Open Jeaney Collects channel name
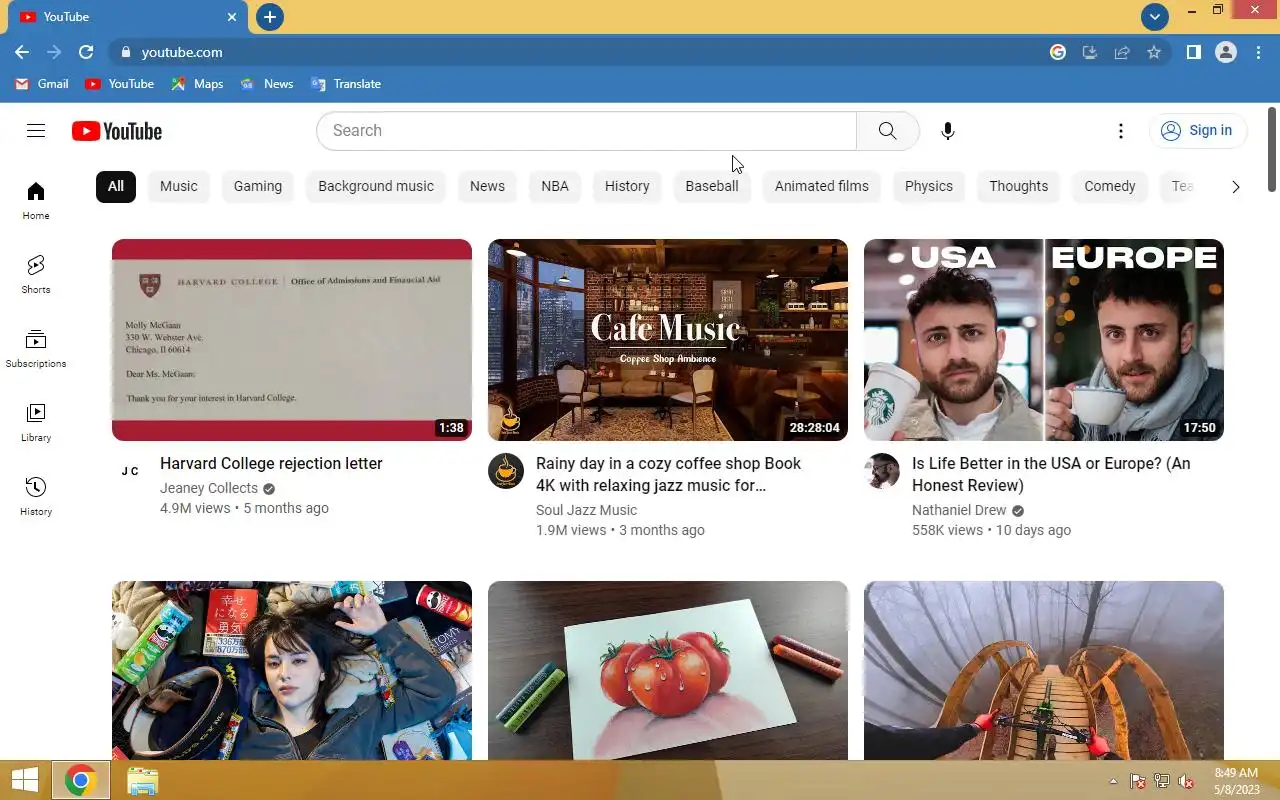This screenshot has height=800, width=1280. (x=209, y=489)
